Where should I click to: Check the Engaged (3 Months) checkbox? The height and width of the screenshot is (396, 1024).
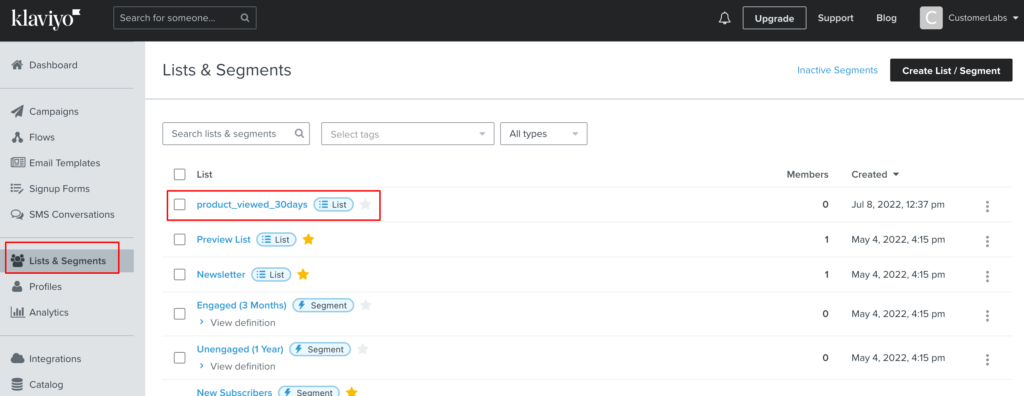click(x=180, y=314)
